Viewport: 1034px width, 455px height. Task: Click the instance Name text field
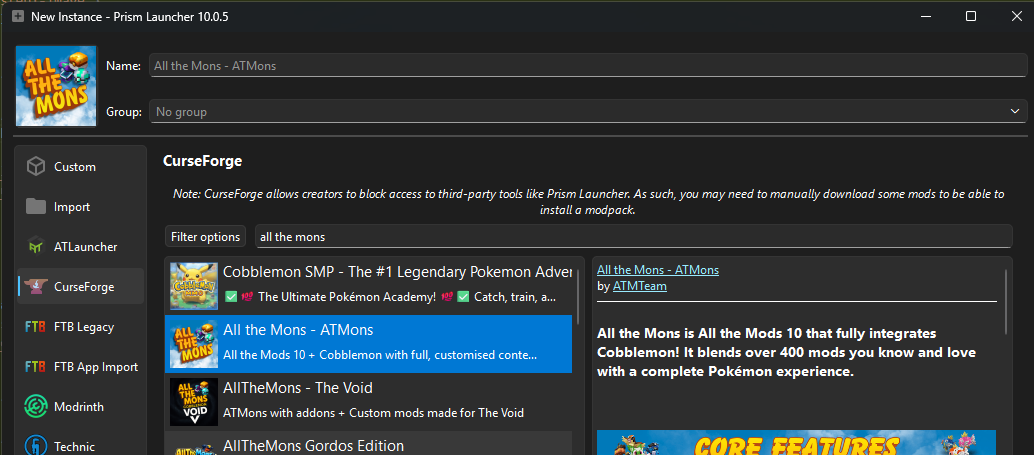586,66
